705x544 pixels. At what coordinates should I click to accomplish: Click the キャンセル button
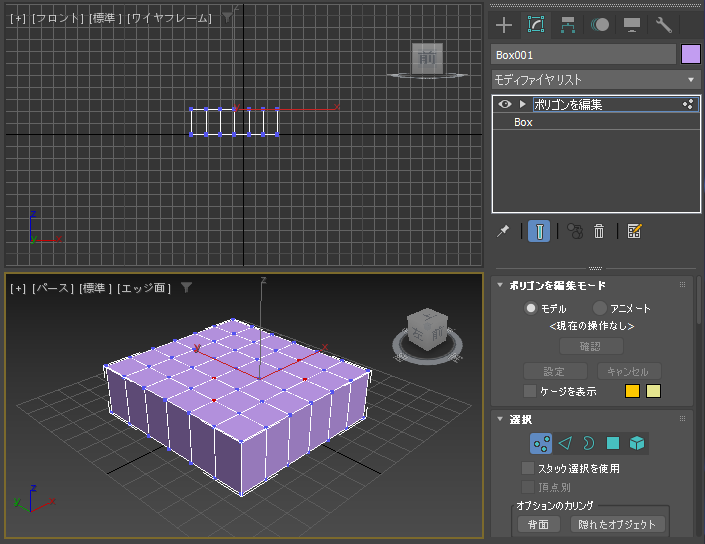tap(629, 371)
